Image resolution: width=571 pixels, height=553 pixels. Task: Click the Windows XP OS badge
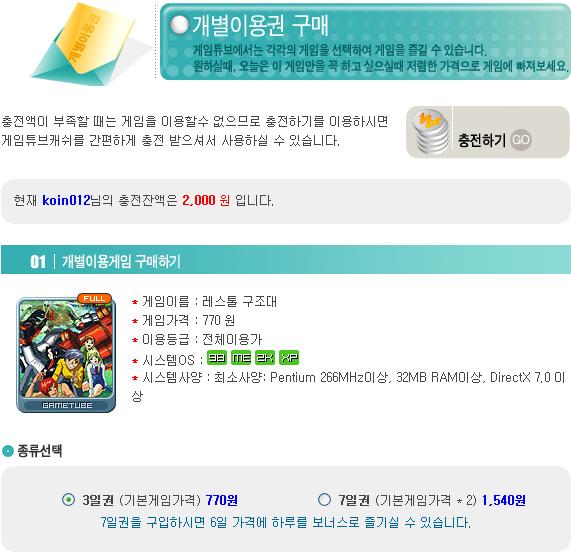pyautogui.click(x=289, y=358)
